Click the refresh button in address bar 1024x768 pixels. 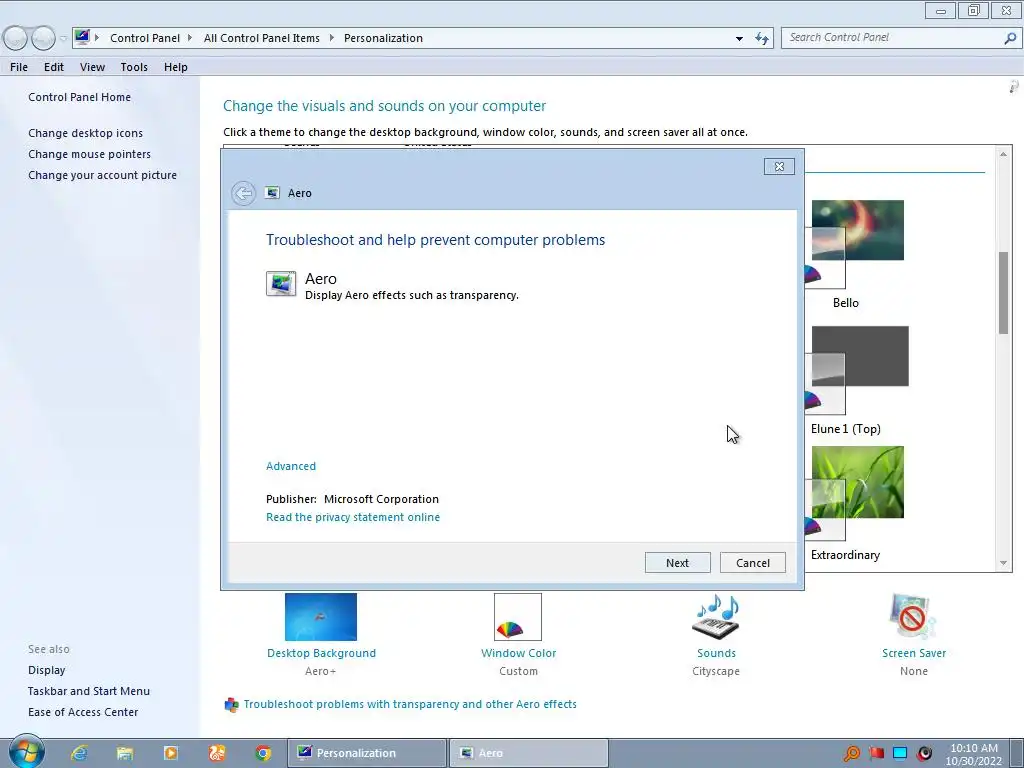click(761, 39)
